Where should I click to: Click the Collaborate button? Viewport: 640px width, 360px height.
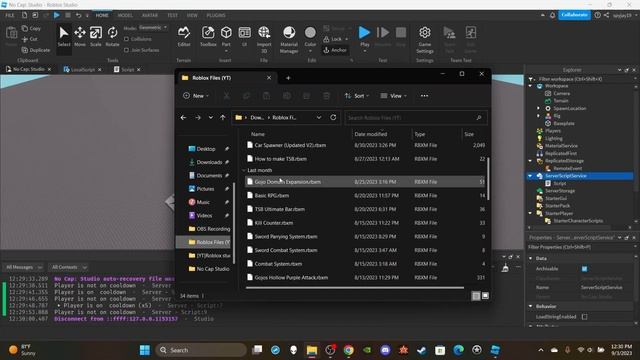574,15
